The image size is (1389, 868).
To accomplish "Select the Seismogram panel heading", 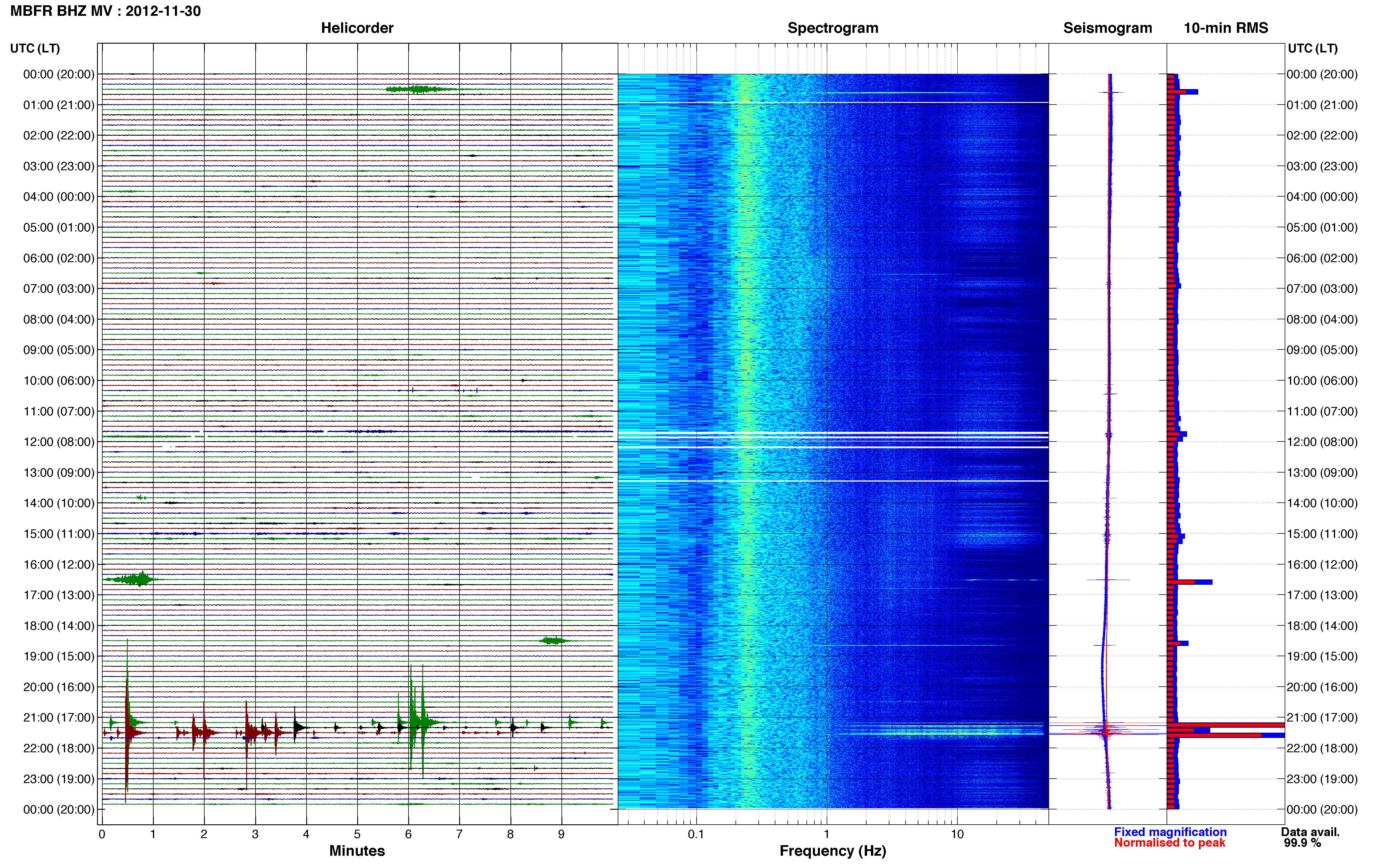I will click(x=1108, y=28).
